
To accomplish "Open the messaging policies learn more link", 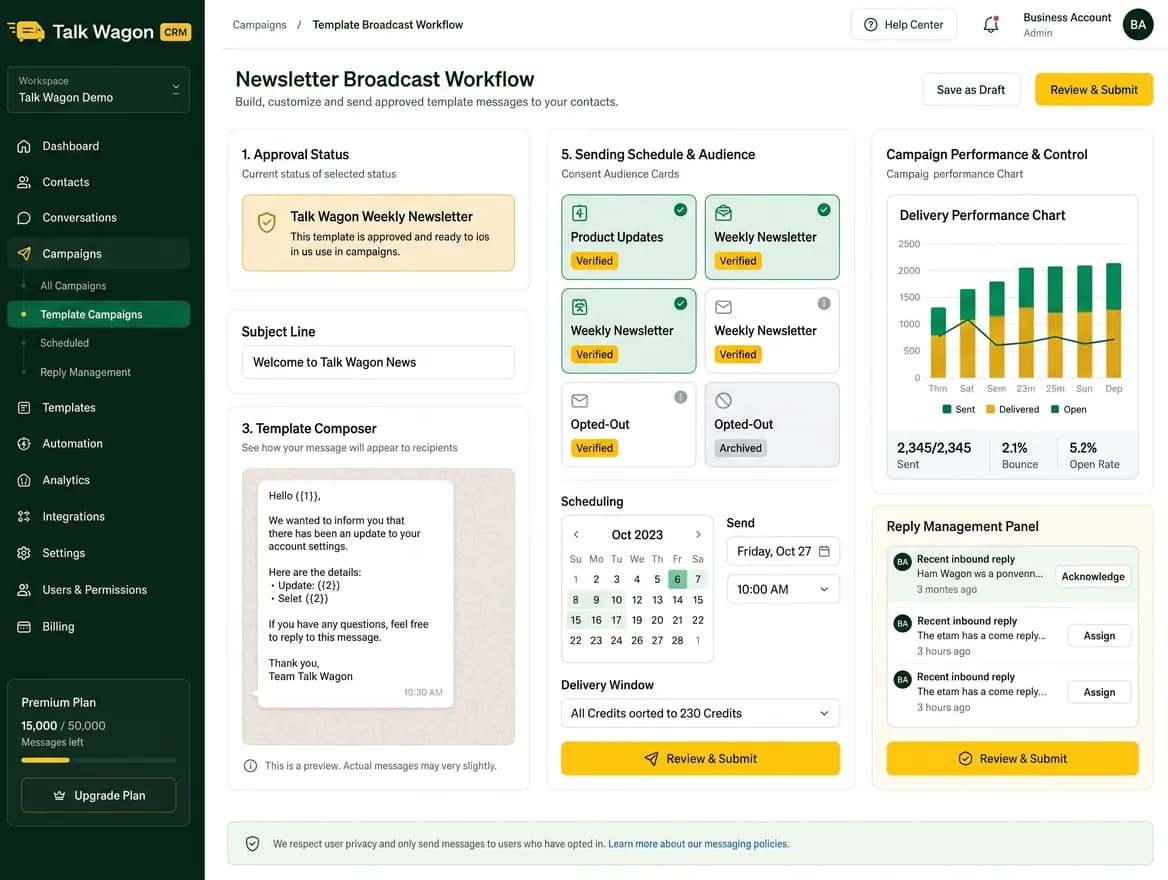I will coord(698,843).
